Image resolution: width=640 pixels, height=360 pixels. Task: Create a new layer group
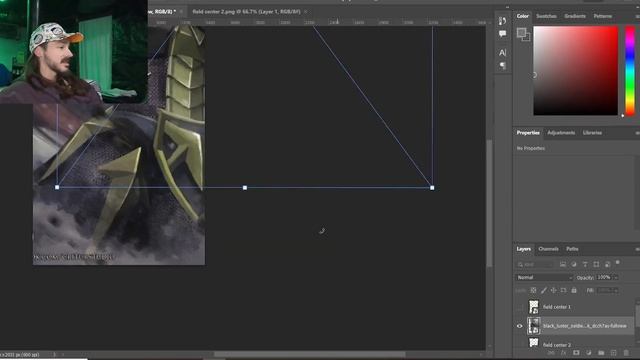pos(601,353)
